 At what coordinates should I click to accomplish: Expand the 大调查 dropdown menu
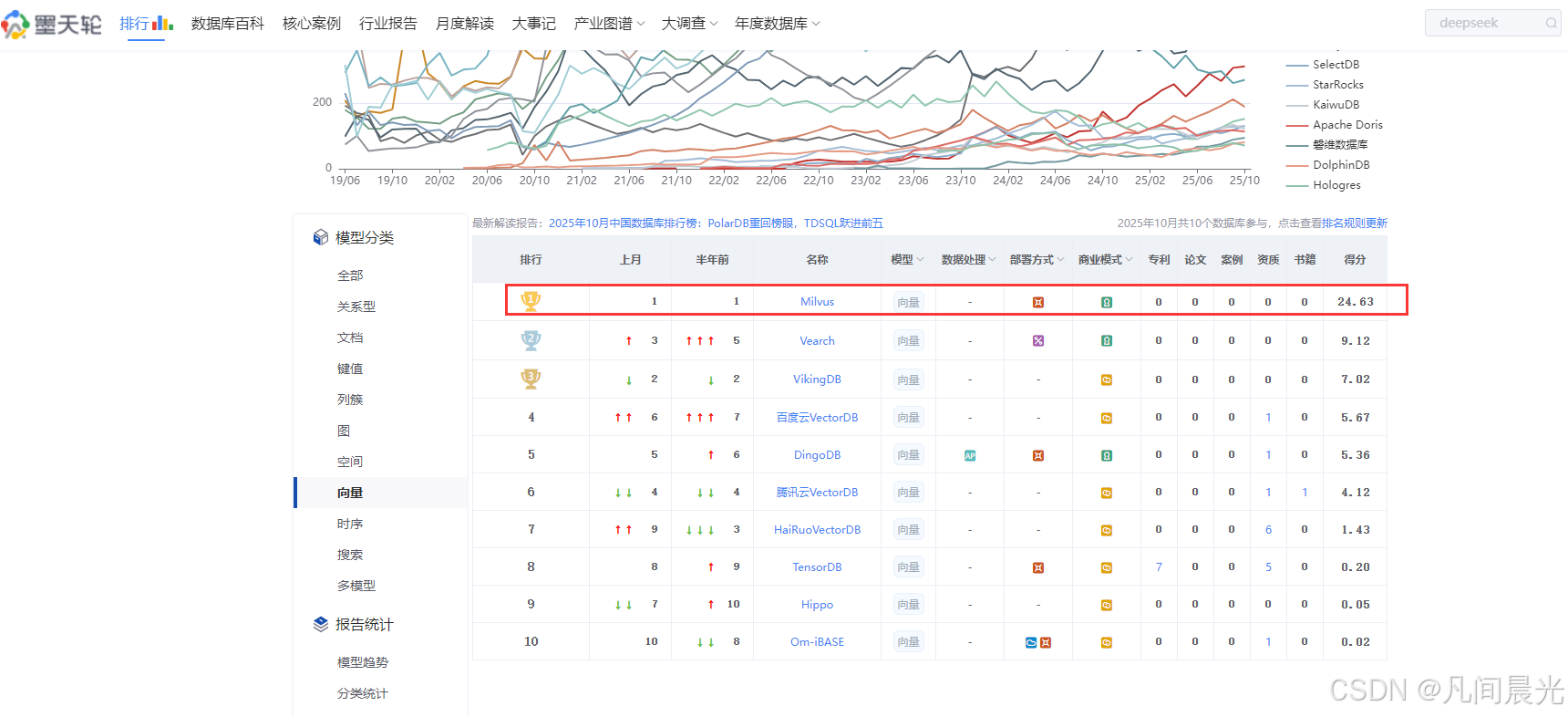(689, 24)
